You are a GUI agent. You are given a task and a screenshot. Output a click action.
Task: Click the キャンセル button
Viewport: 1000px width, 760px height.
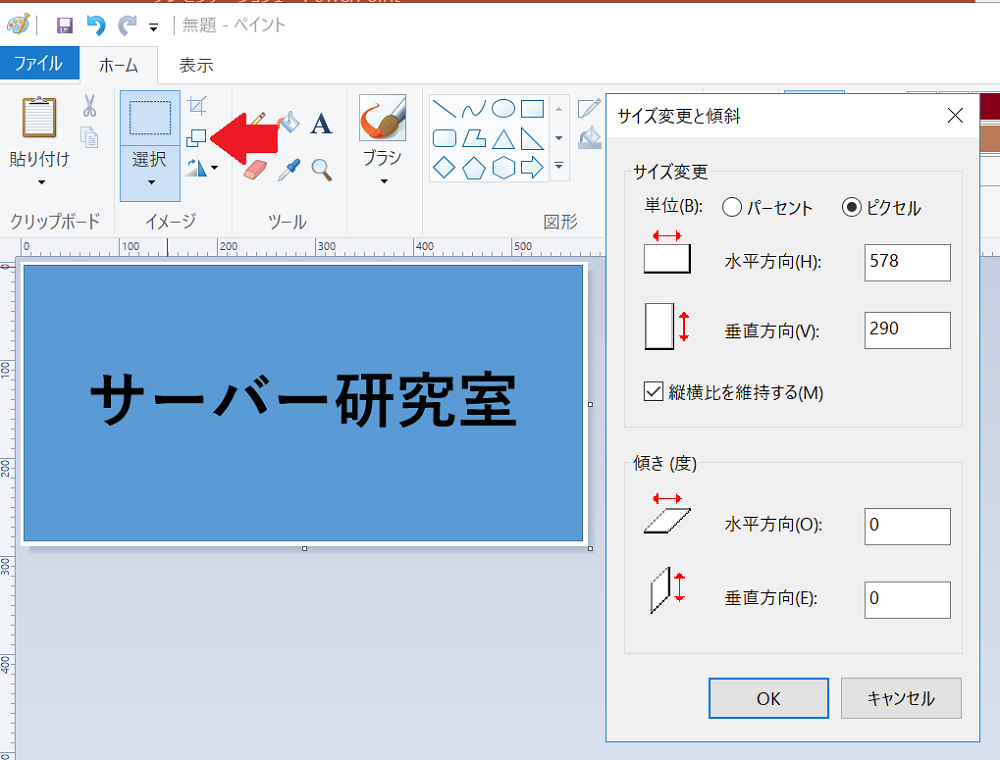[x=901, y=698]
